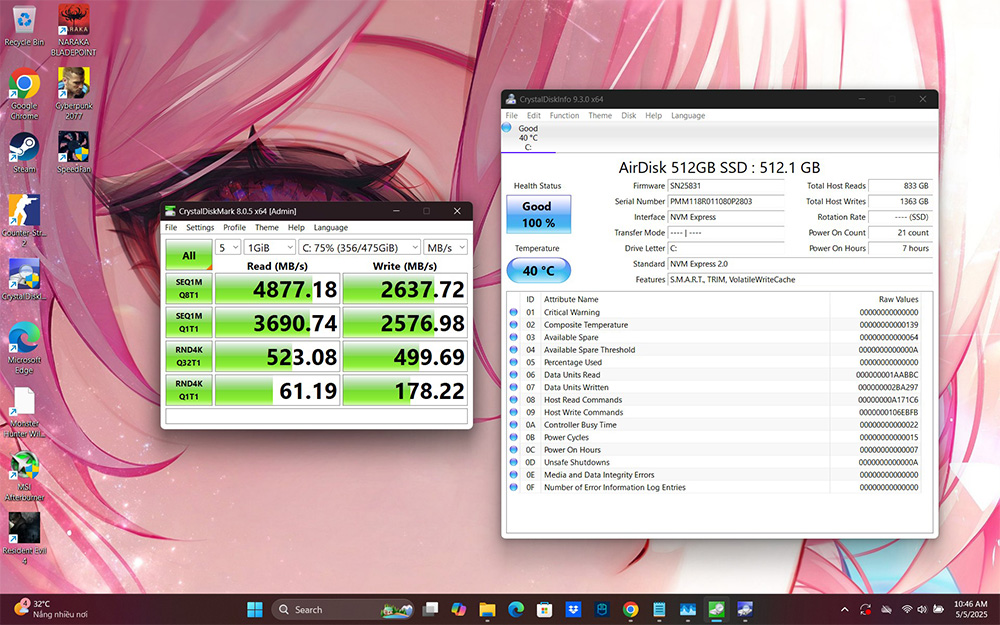The height and width of the screenshot is (625, 1000).
Task: Open Task View on the taskbar
Action: [430, 610]
